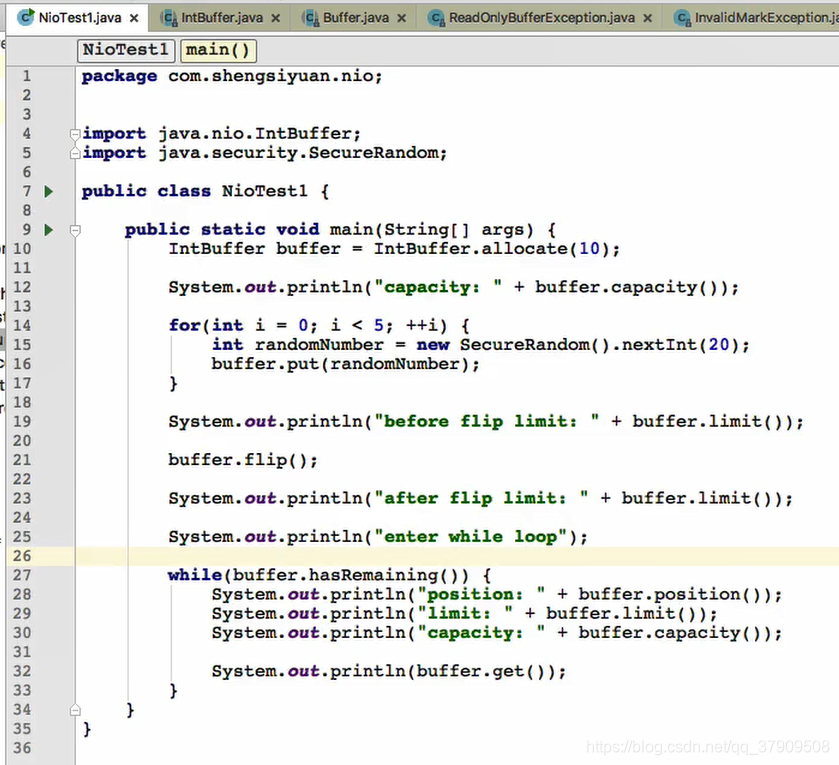Click on java.nio.IntBuffer import text
The height and width of the screenshot is (765, 839).
(259, 133)
